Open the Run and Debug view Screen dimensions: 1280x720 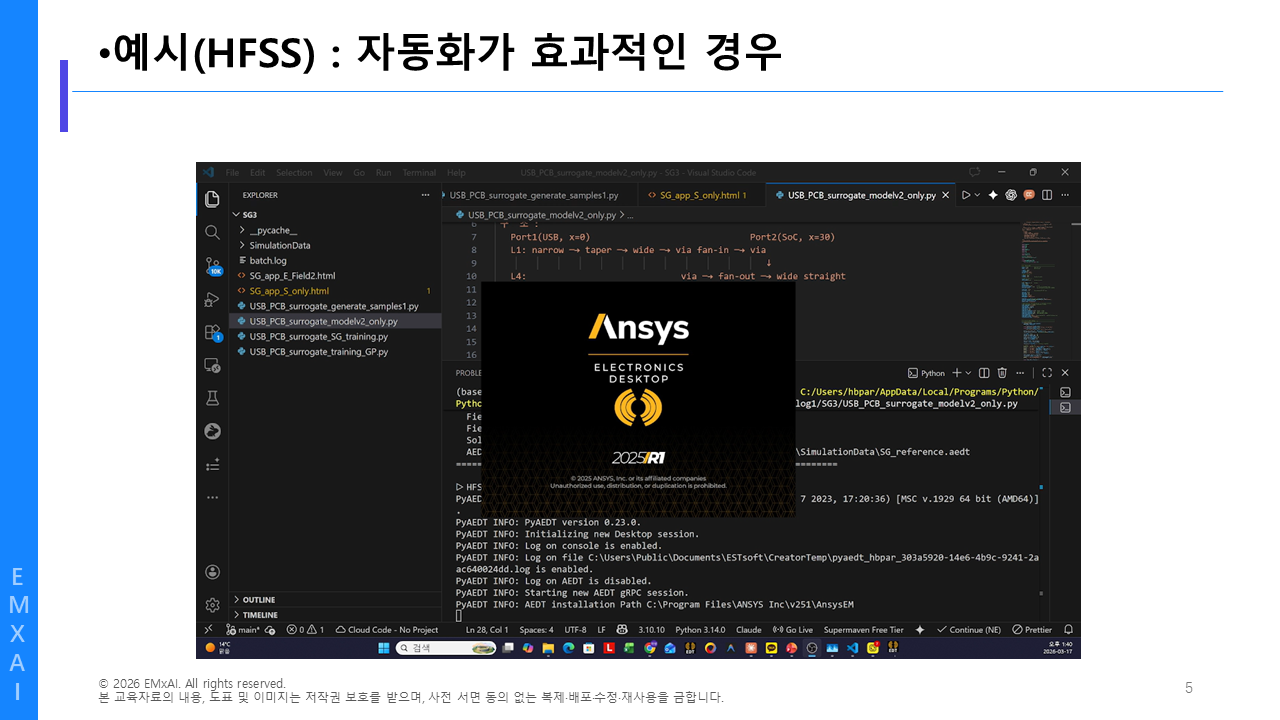[x=212, y=299]
